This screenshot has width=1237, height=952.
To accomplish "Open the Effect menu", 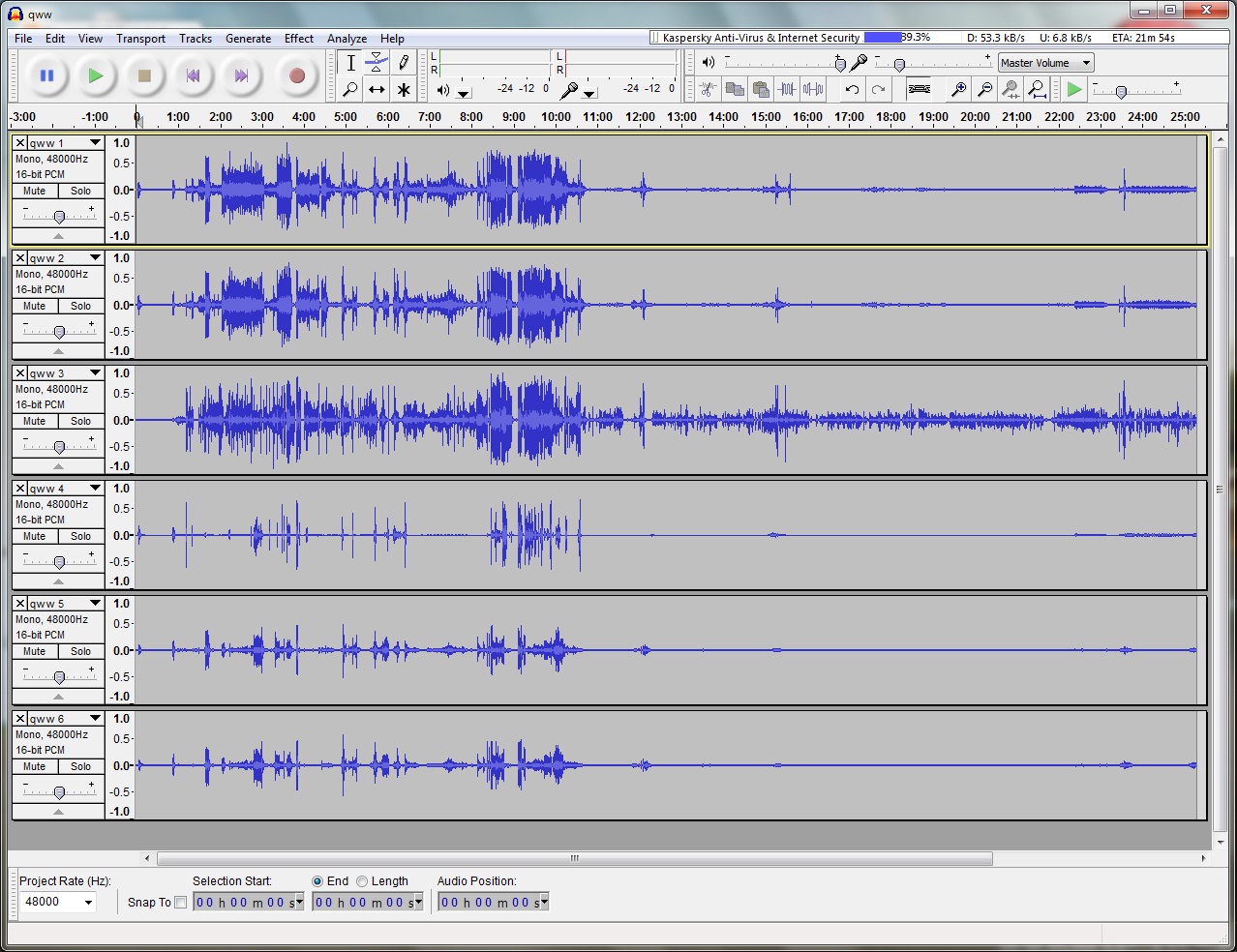I will [x=298, y=39].
